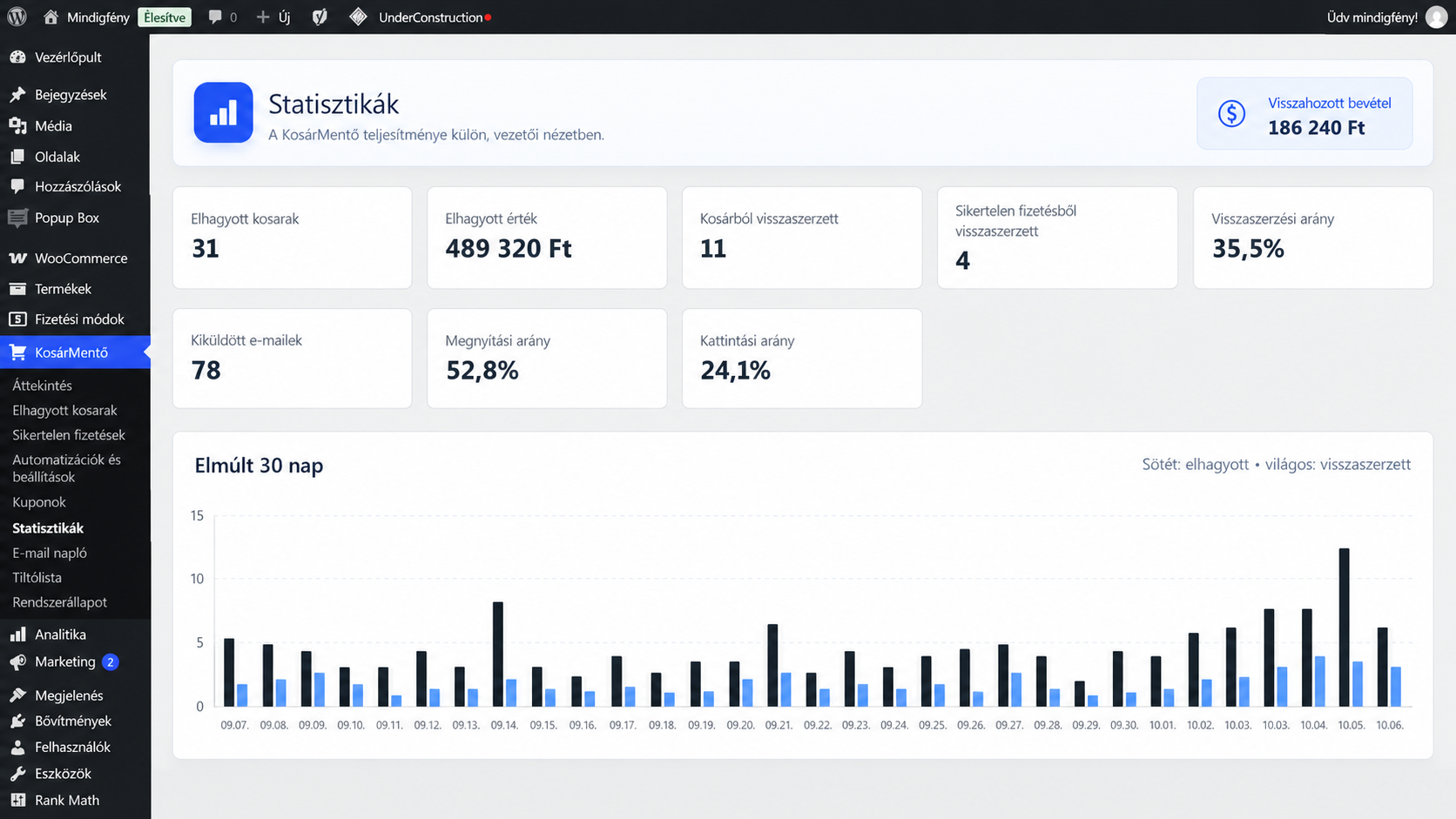Click the Hozzászólások comment icon
The image size is (1456, 819).
[x=17, y=186]
